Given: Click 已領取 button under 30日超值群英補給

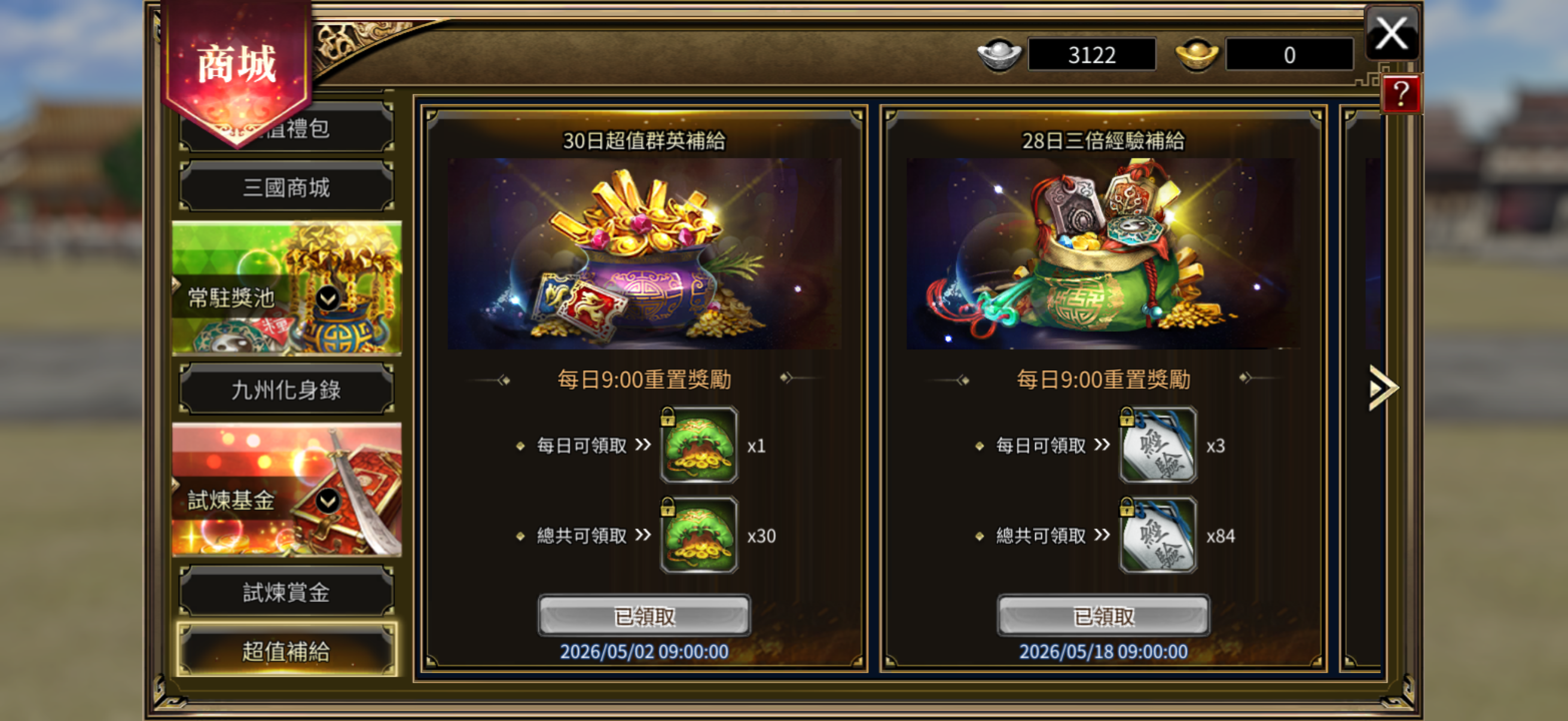Looking at the screenshot, I should pyautogui.click(x=644, y=616).
